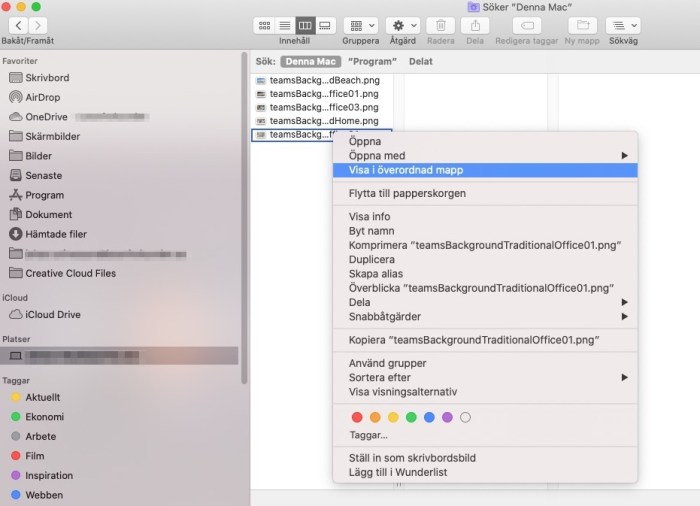Open the Gruppera dropdown

360,25
